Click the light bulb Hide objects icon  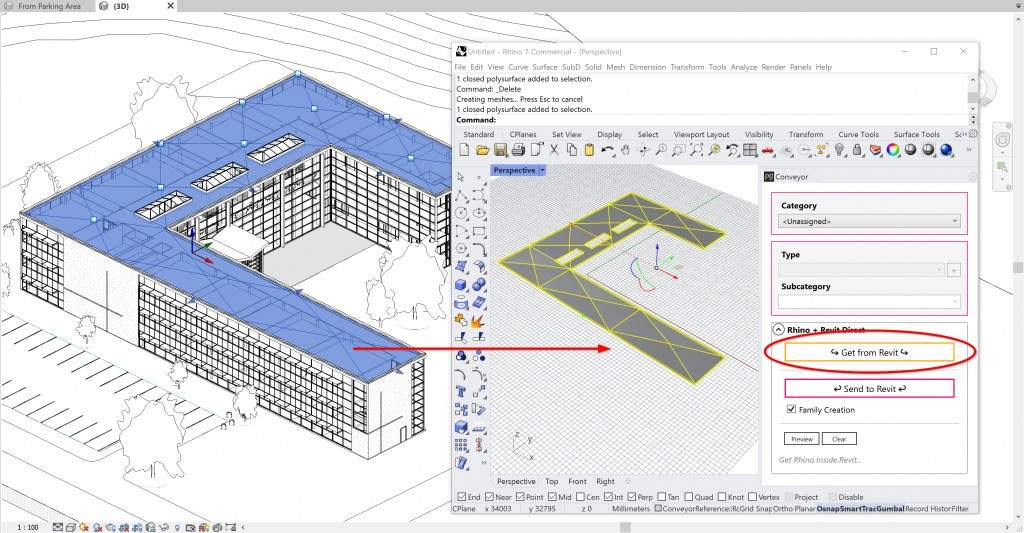coord(840,150)
